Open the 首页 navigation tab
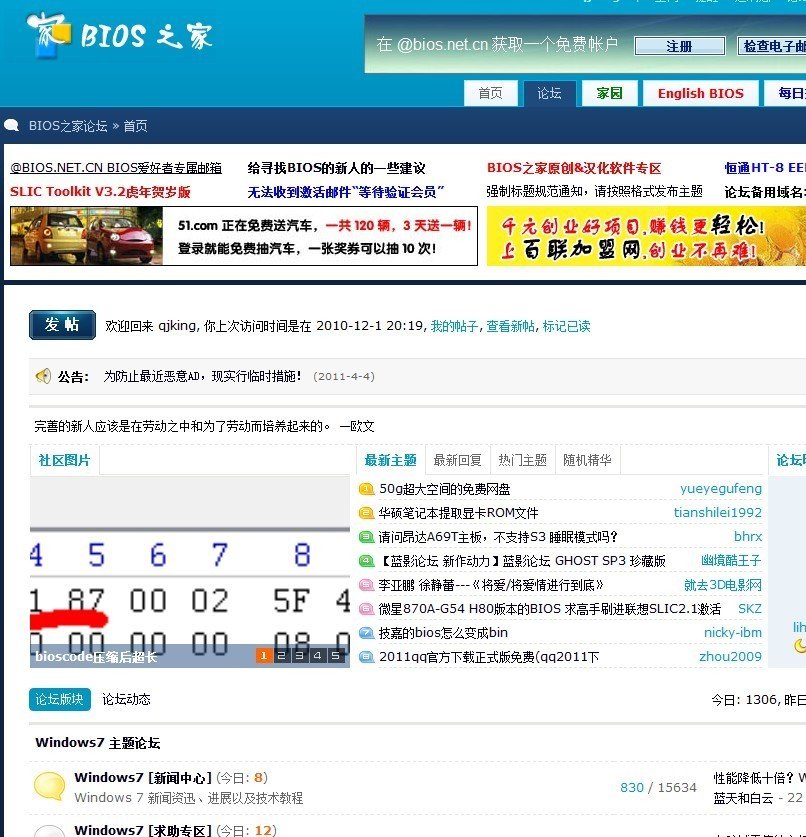Image resolution: width=806 pixels, height=837 pixels. [491, 93]
